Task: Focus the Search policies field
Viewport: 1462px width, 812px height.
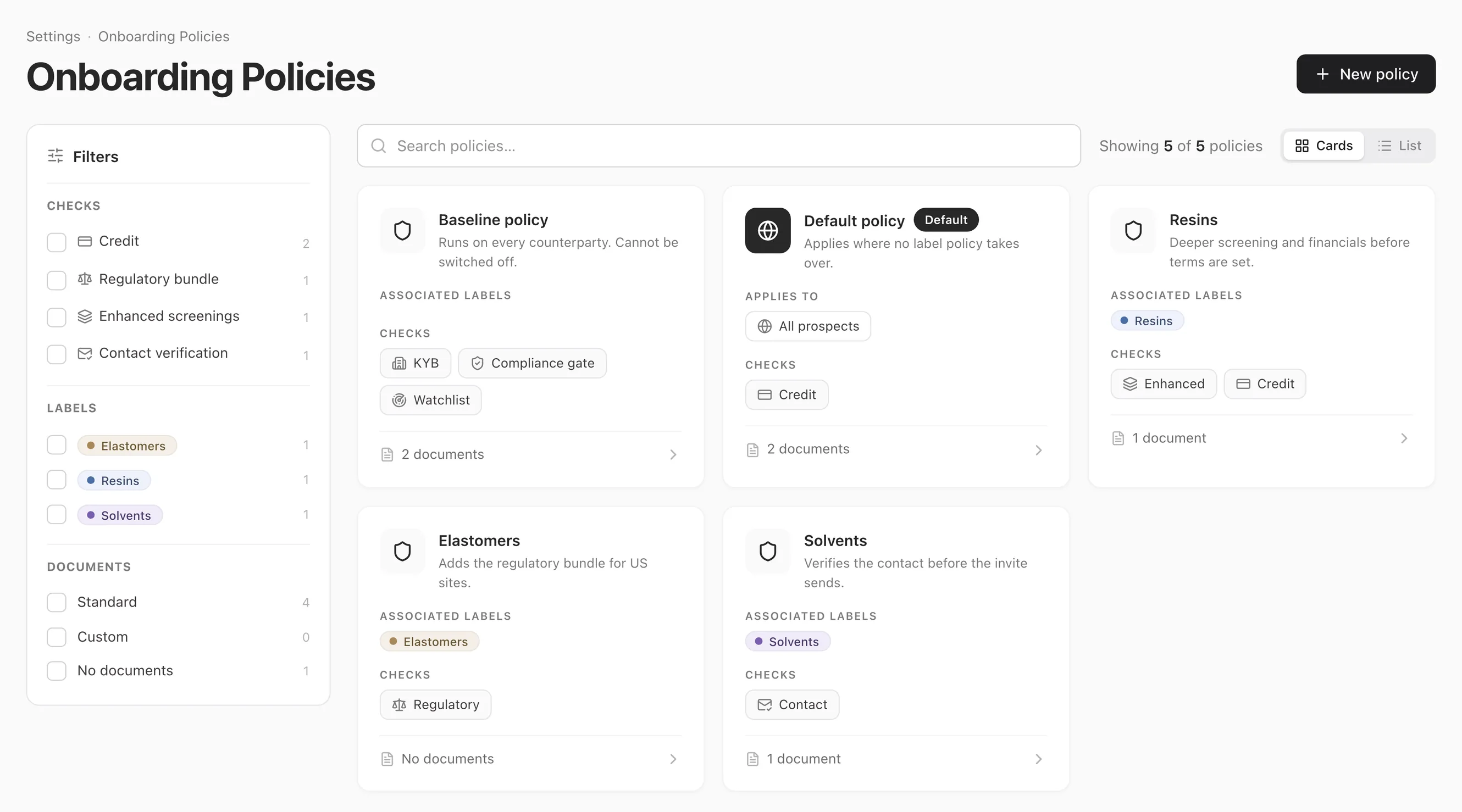Action: [x=718, y=146]
